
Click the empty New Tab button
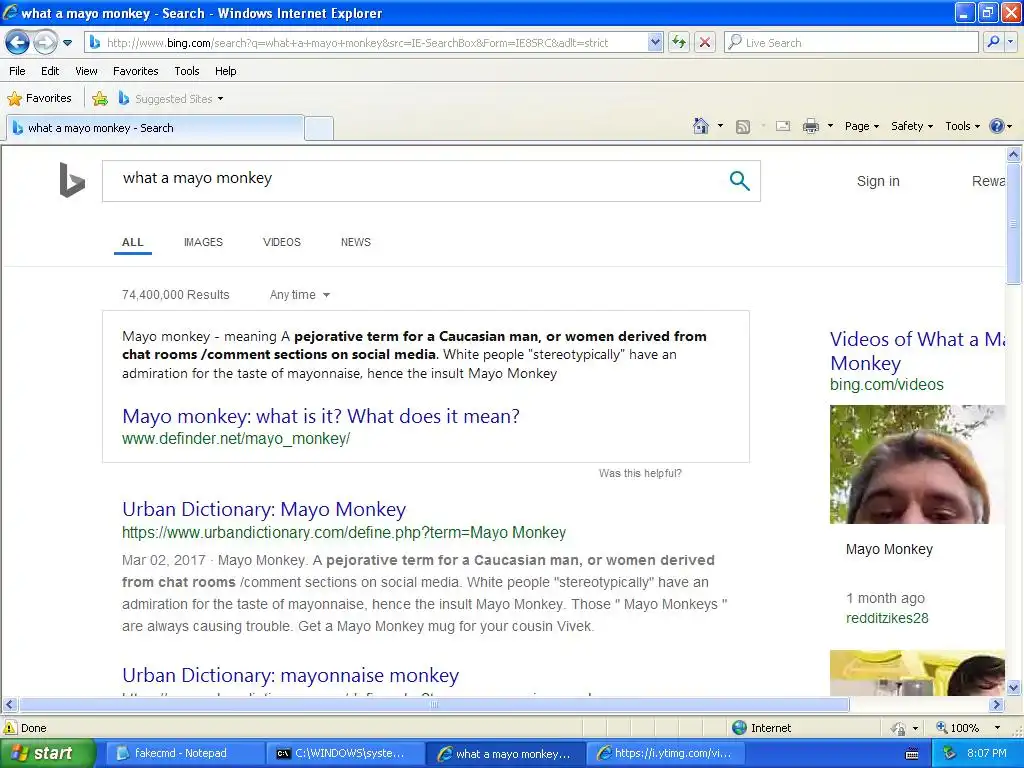[319, 129]
